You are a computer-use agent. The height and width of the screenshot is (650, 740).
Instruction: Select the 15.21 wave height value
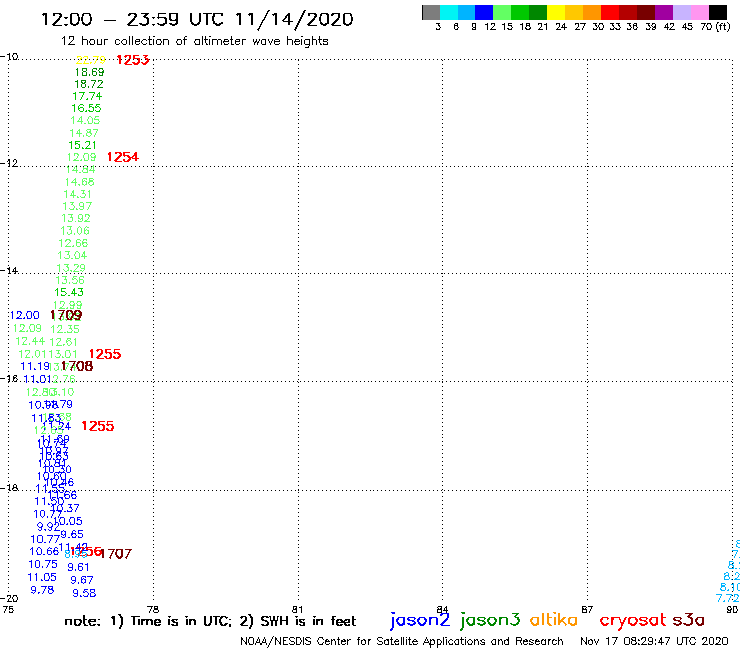pyautogui.click(x=83, y=145)
